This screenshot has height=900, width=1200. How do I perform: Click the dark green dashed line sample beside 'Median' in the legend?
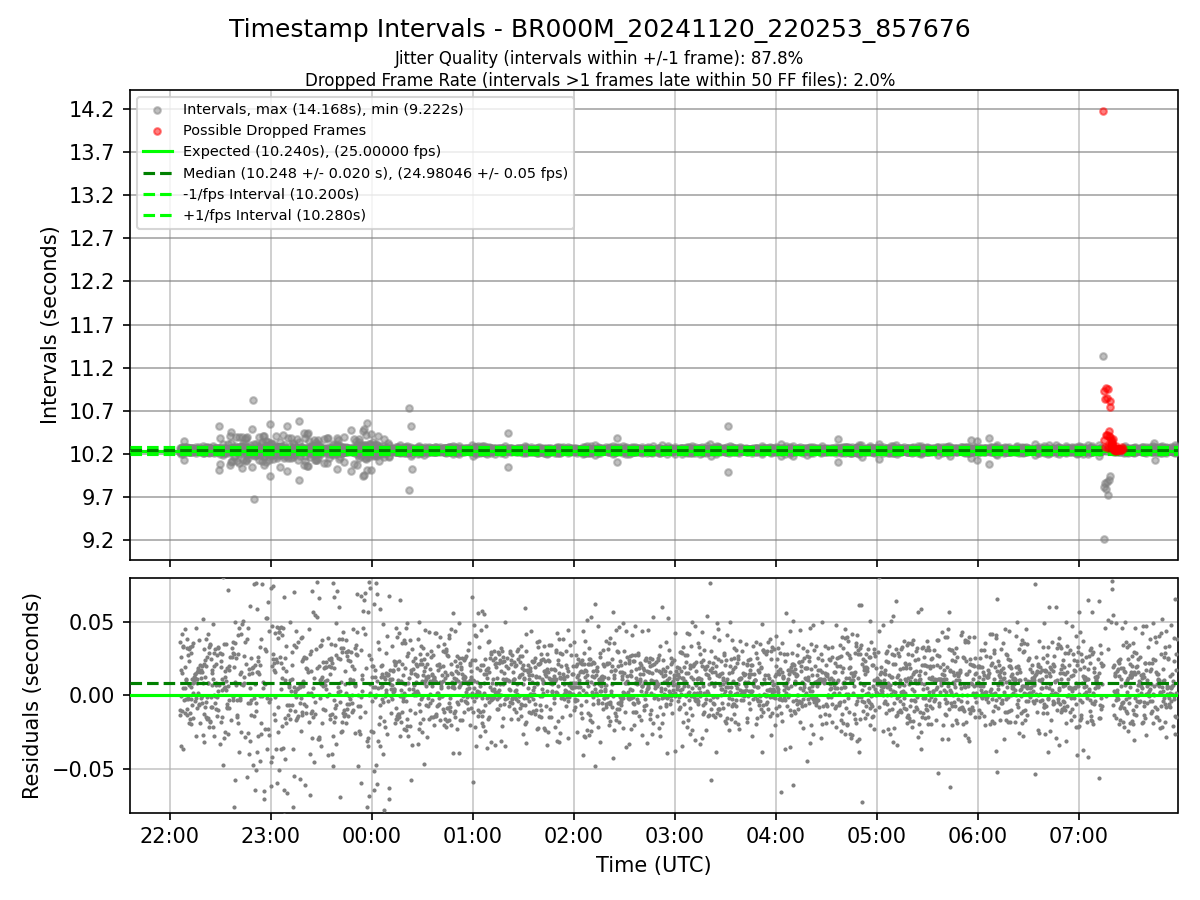click(157, 173)
